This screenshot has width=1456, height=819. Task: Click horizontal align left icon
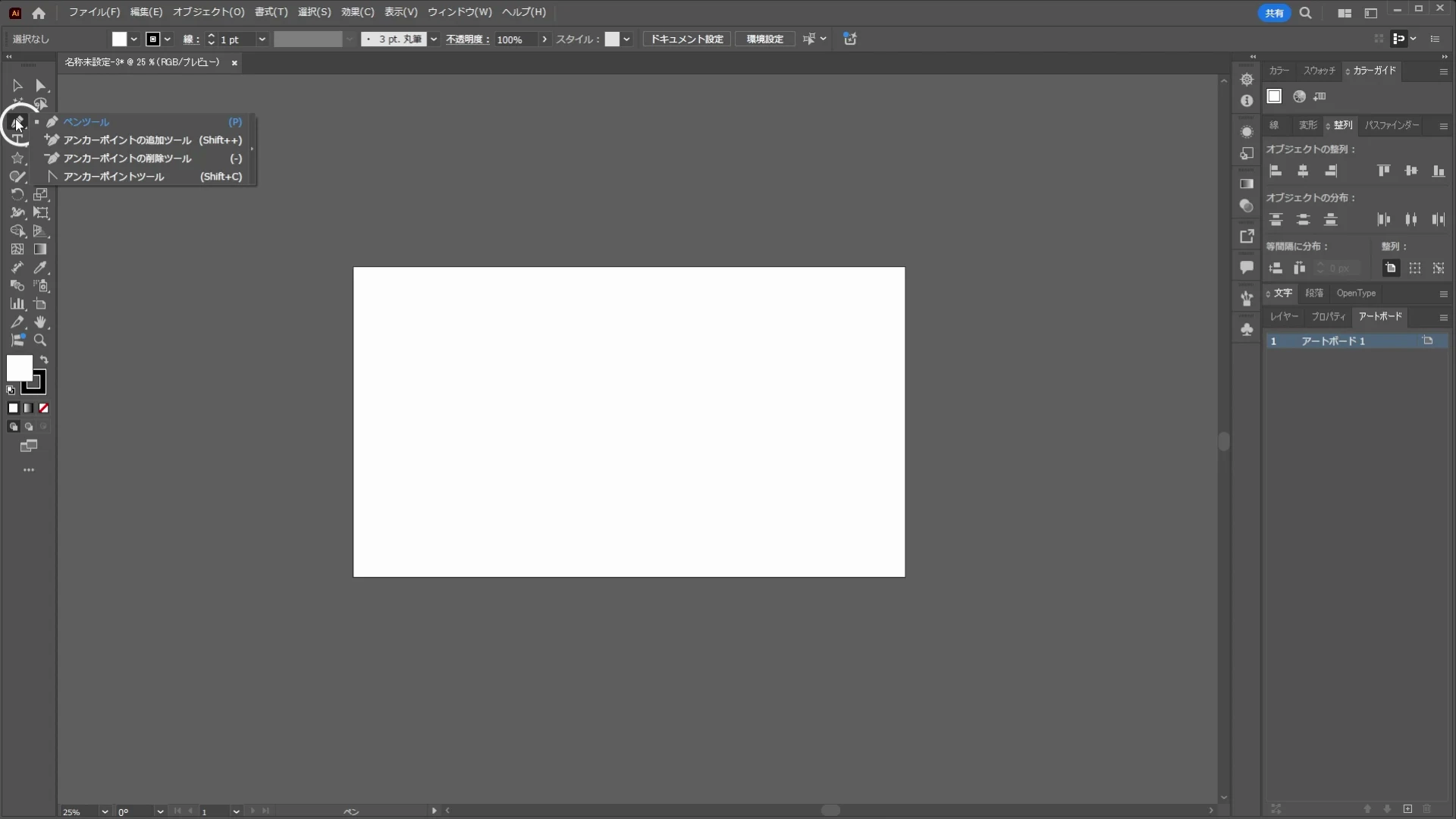tap(1276, 171)
